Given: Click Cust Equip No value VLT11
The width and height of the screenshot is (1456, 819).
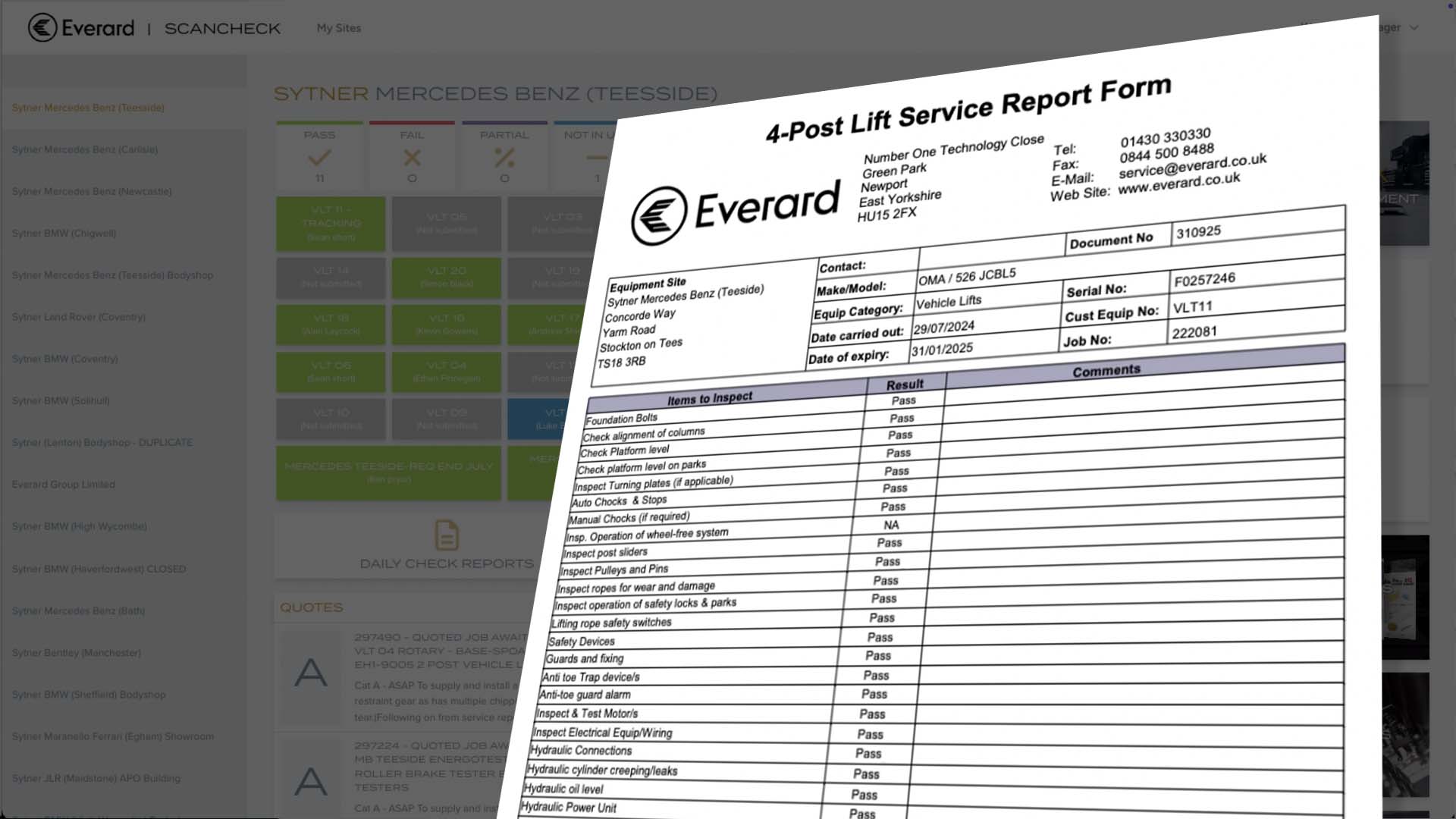Looking at the screenshot, I should (1192, 306).
